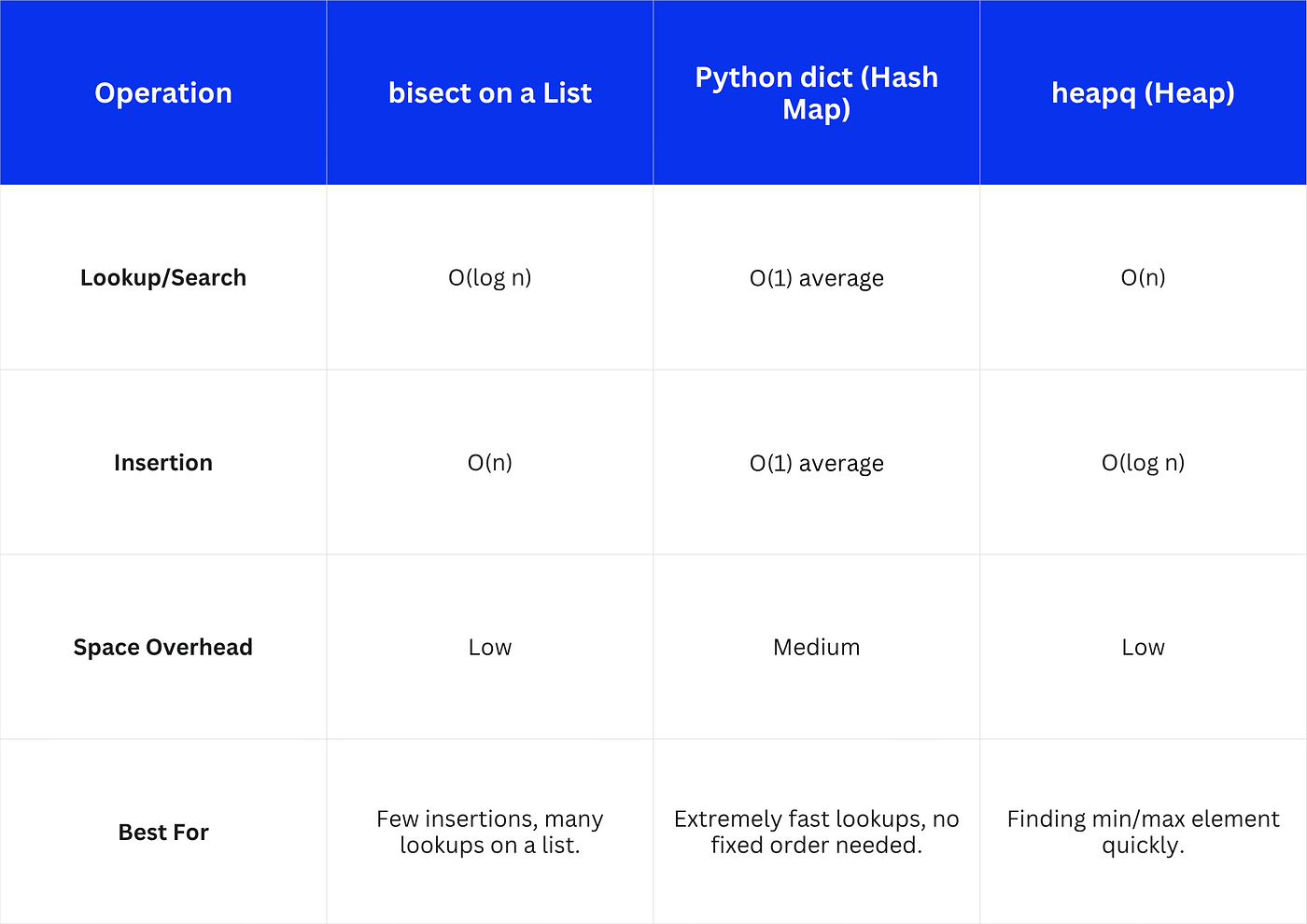Select the Medium space overhead cell

817,647
